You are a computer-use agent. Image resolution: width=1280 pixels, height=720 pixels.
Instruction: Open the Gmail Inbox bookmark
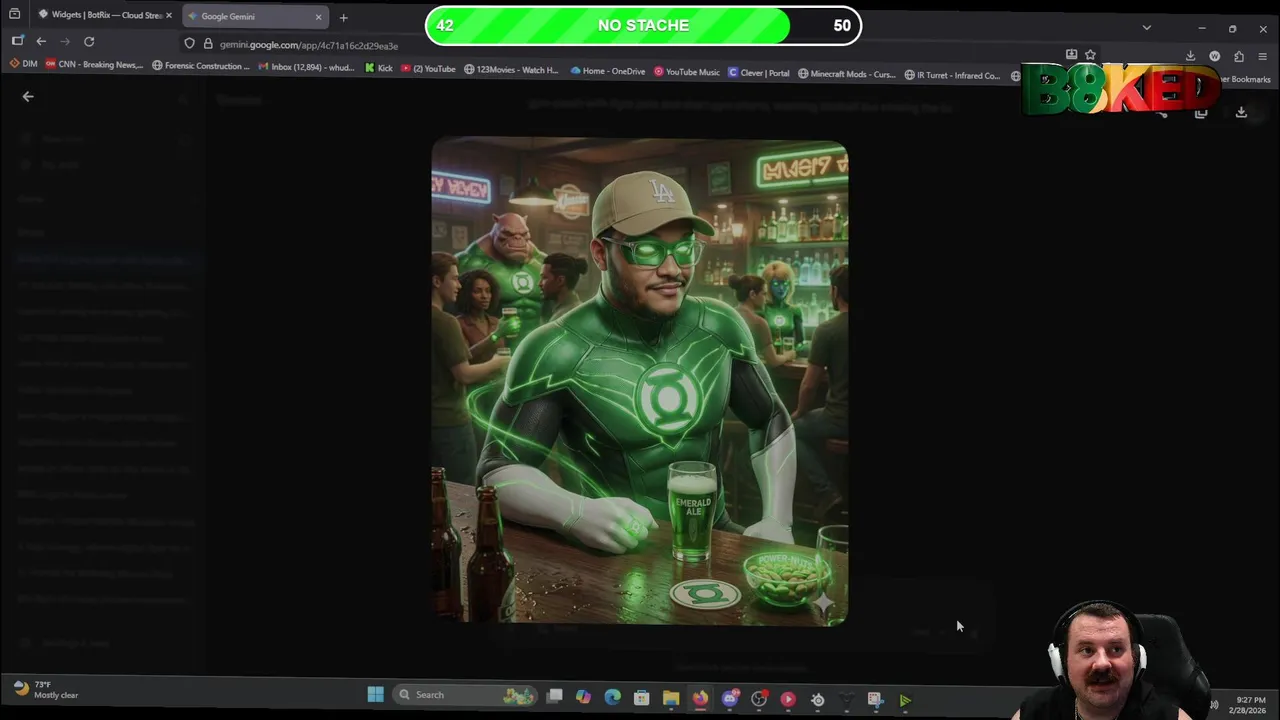(306, 67)
